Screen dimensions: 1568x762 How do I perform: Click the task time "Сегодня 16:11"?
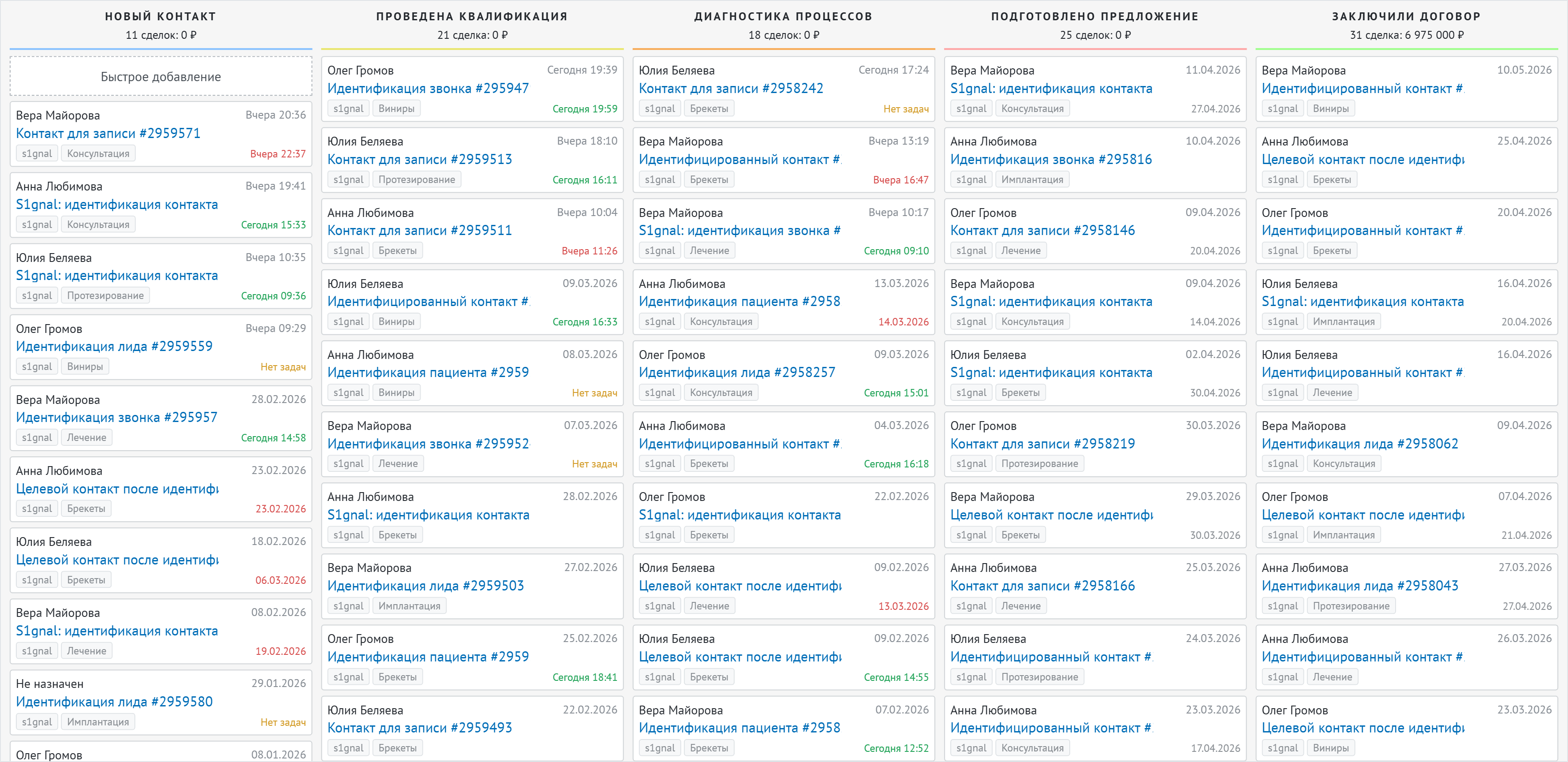pos(585,180)
